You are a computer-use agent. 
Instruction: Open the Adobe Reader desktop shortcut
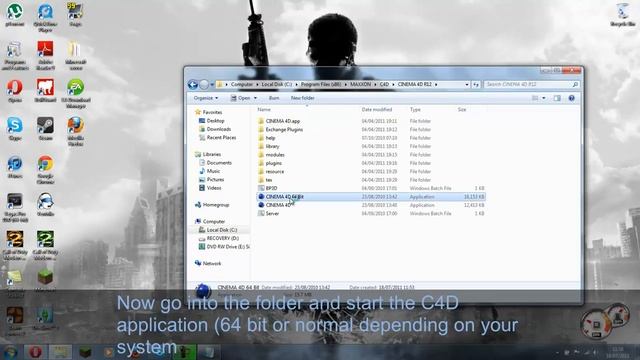coord(45,55)
